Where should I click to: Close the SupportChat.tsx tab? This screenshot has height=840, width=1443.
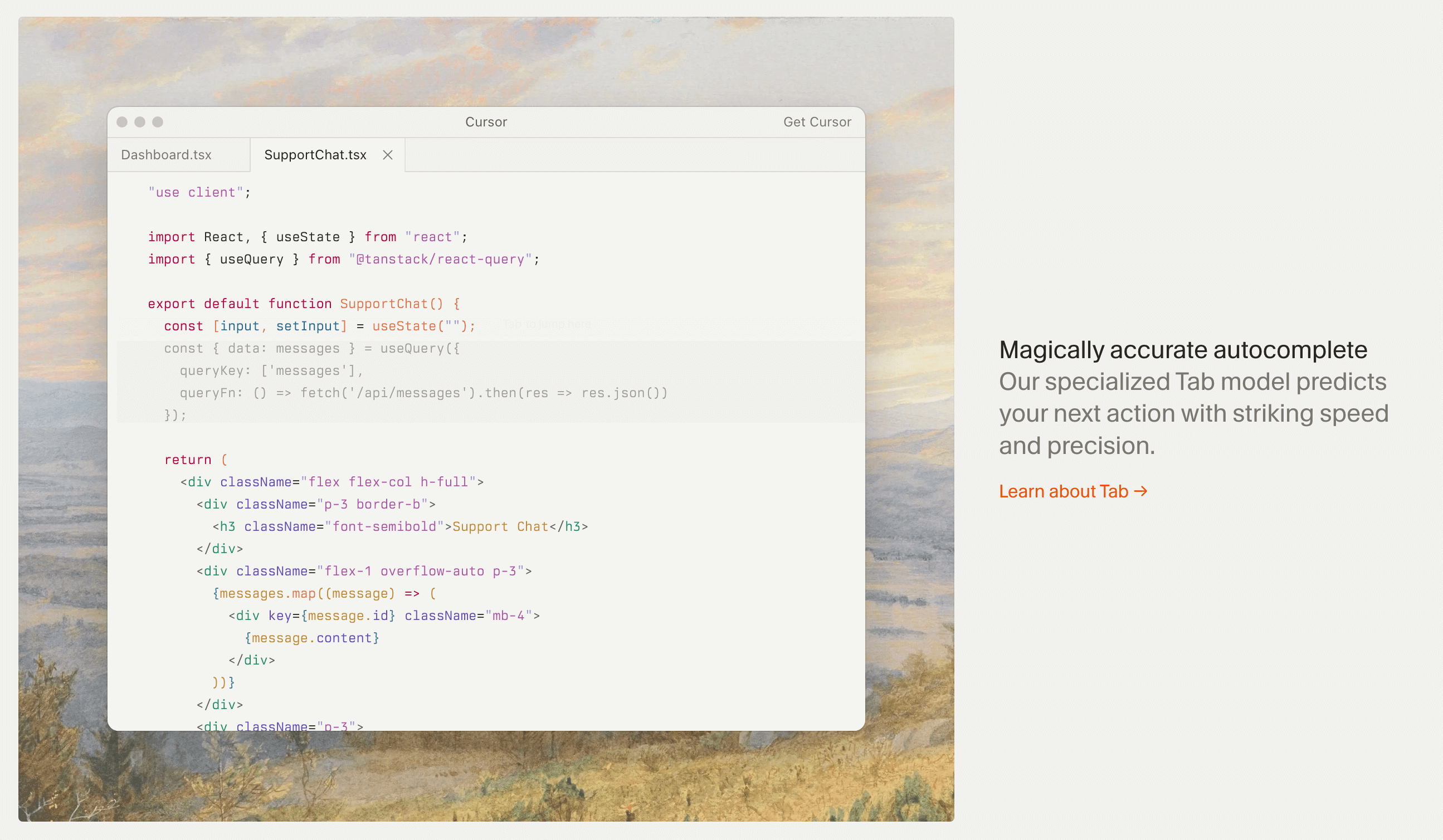click(x=388, y=155)
